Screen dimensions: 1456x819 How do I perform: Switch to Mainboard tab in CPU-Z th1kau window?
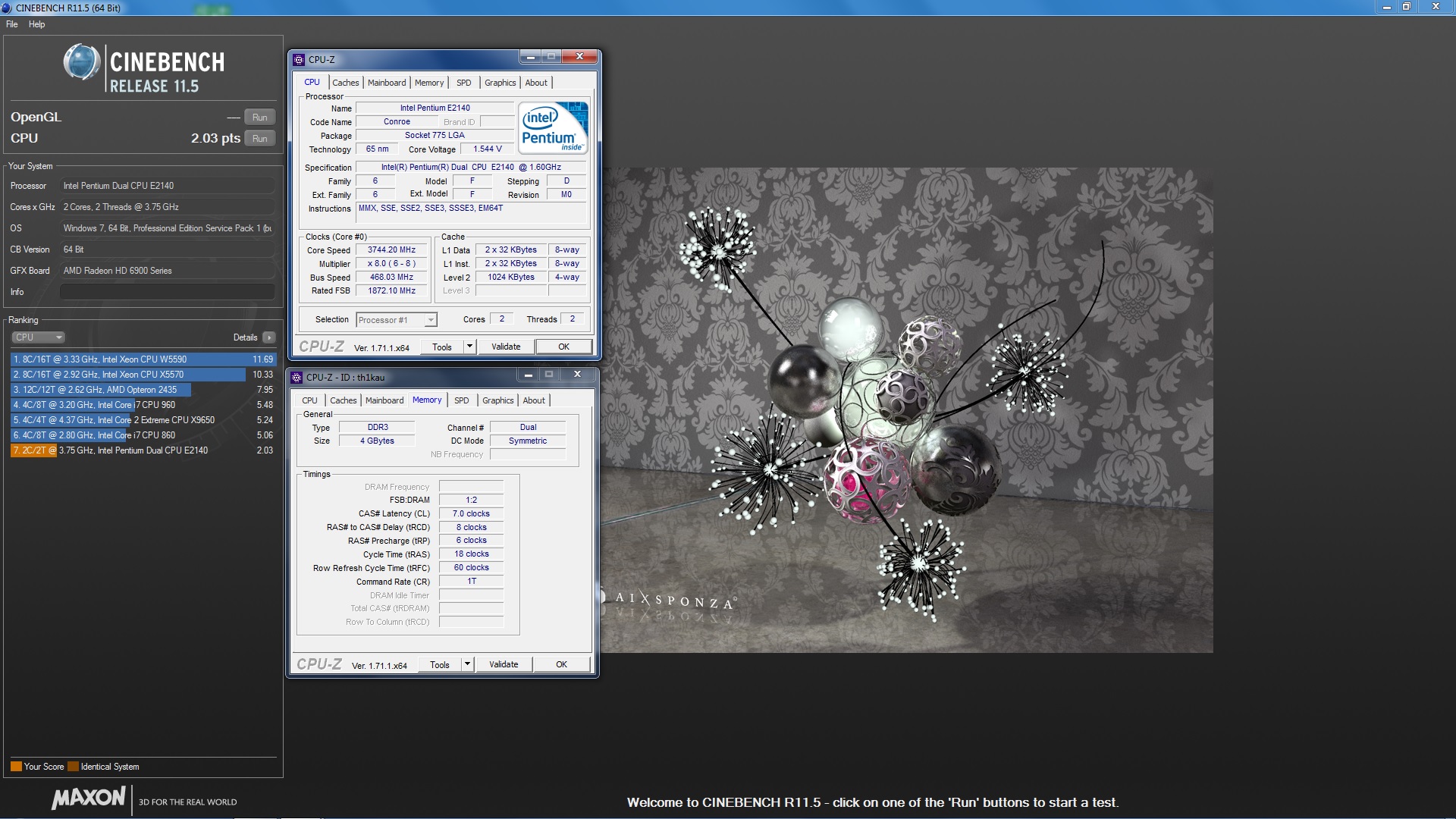tap(384, 400)
